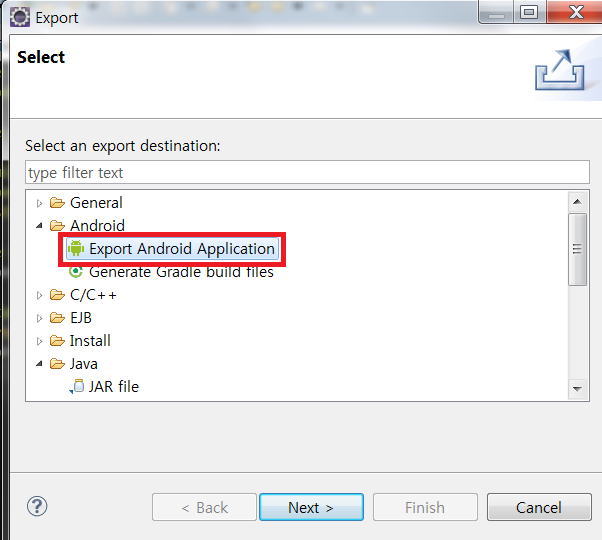Select the Android category label
The height and width of the screenshot is (540, 602).
tap(98, 226)
